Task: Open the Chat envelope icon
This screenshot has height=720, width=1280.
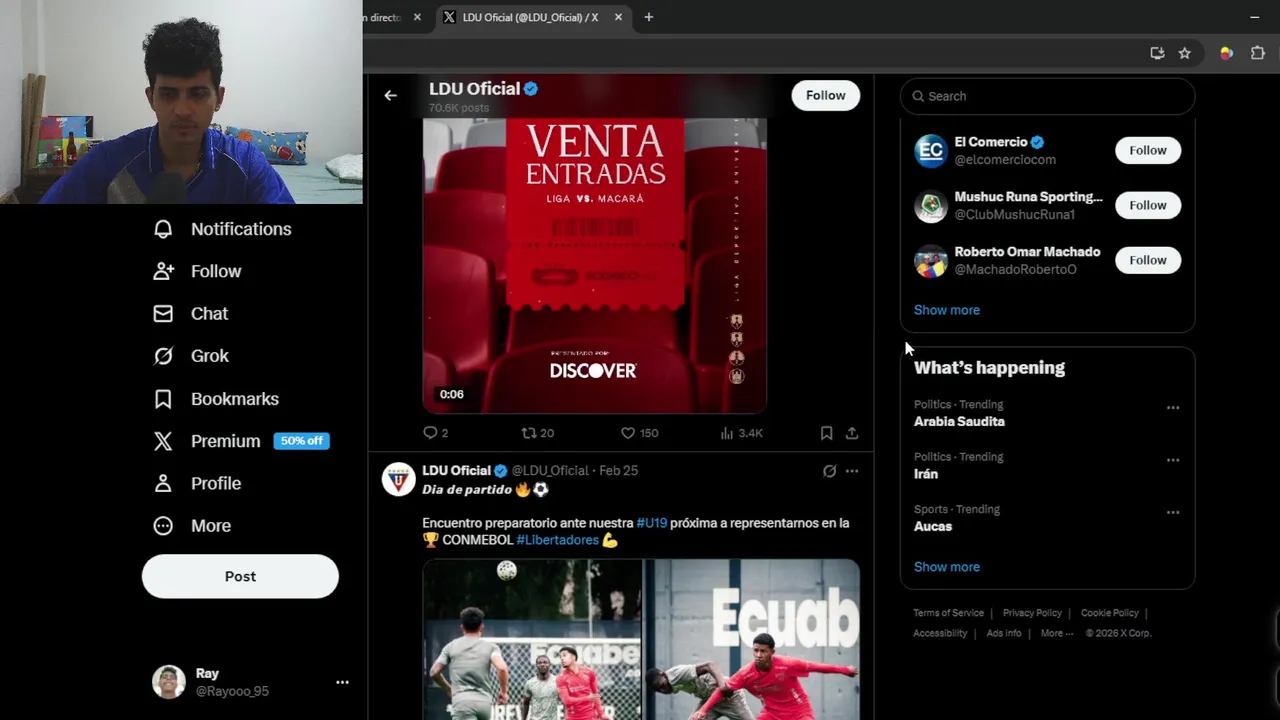Action: pyautogui.click(x=163, y=314)
